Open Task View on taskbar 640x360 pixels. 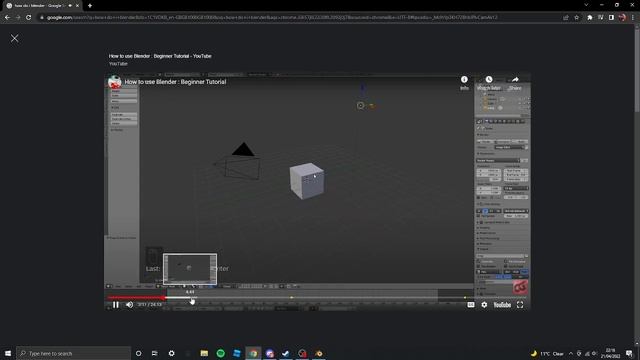[155, 353]
